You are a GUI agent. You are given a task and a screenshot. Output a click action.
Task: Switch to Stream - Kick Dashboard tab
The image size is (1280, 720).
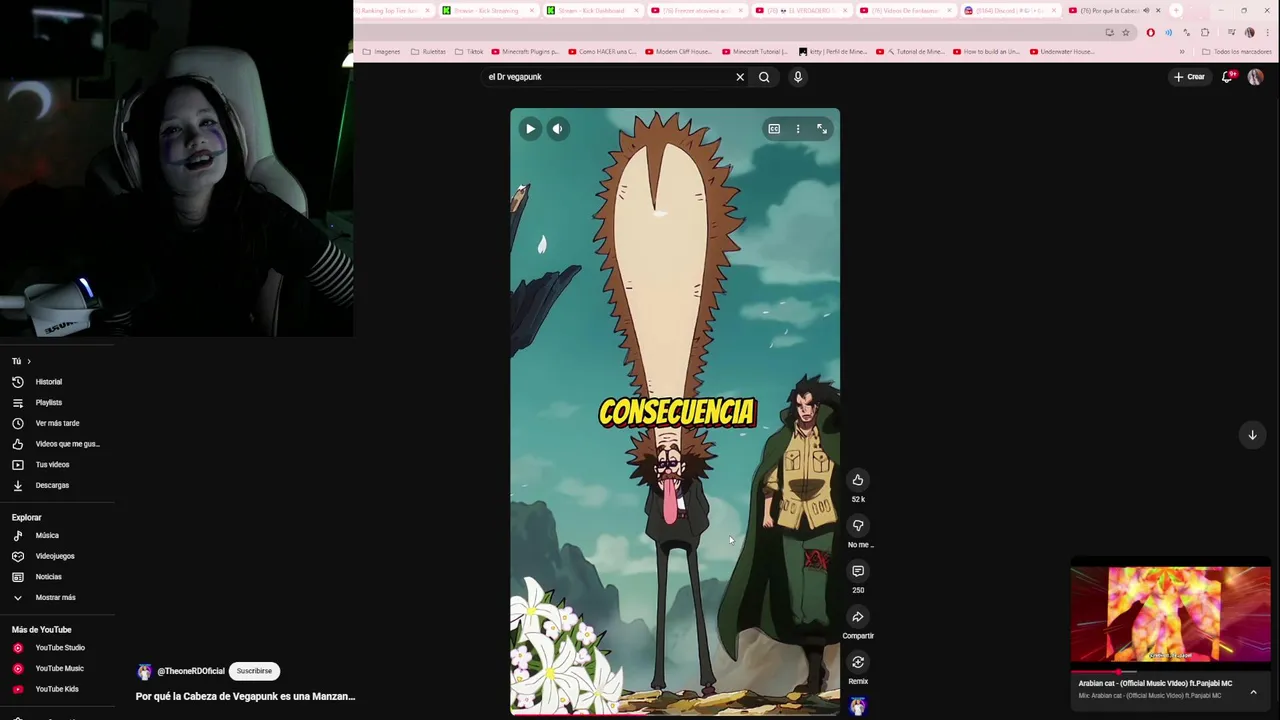[x=592, y=10]
